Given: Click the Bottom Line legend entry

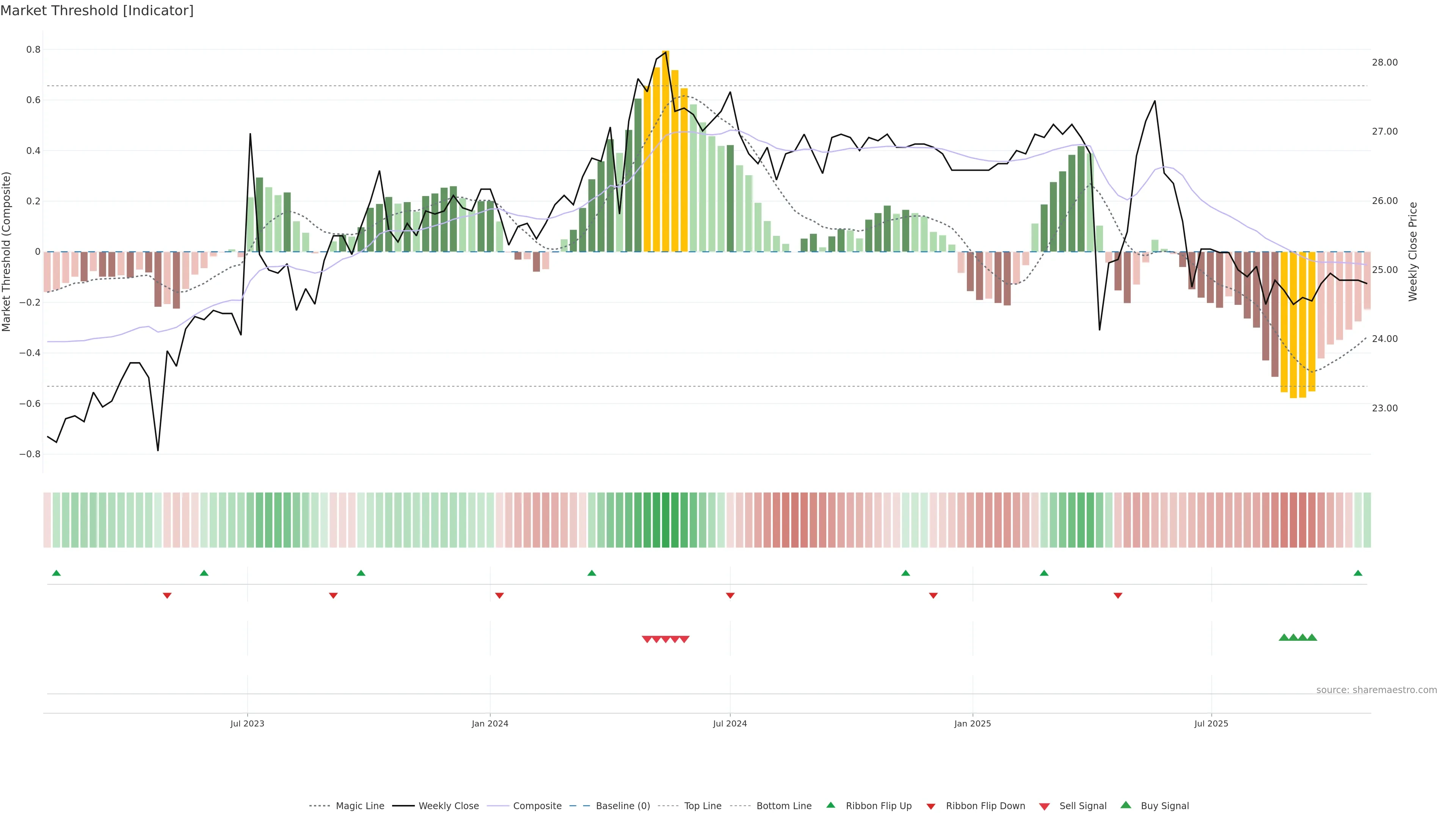Looking at the screenshot, I should click(783, 806).
